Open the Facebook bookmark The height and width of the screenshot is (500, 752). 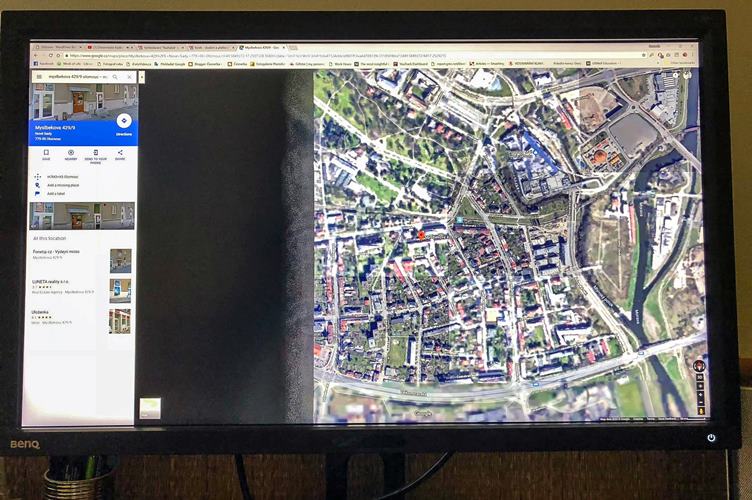coord(45,63)
